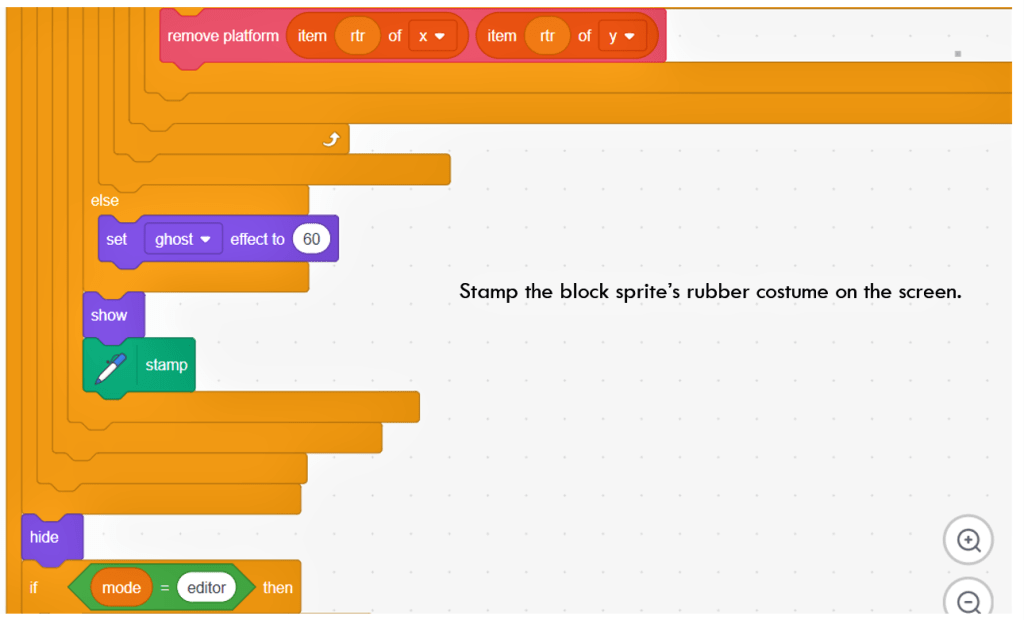
Task: Click the rtr variable in item of x
Action: [x=357, y=36]
